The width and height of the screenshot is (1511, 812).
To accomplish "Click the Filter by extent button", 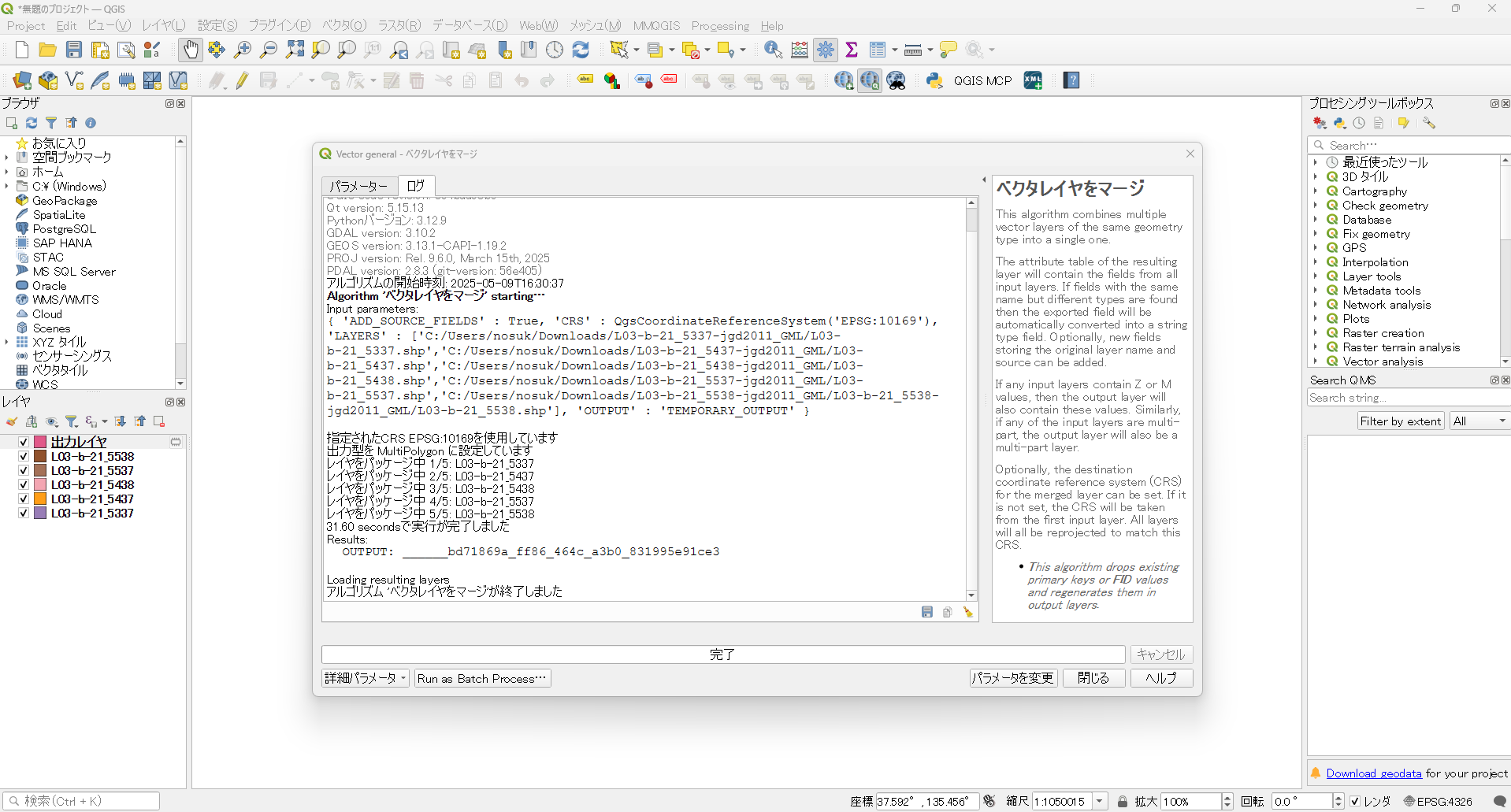I will pos(1401,421).
